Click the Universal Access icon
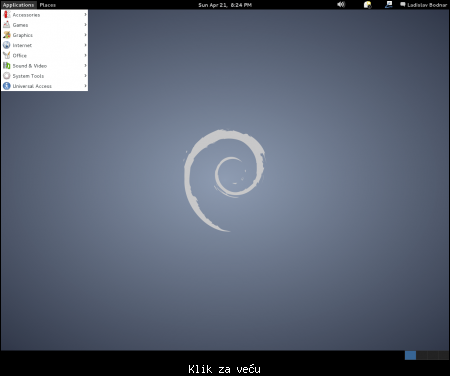Image resolution: width=450 pixels, height=376 pixels. click(7, 86)
